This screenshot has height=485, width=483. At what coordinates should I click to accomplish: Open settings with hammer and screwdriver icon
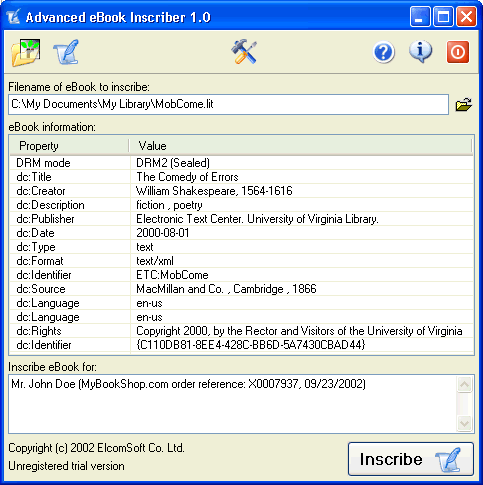tap(244, 52)
